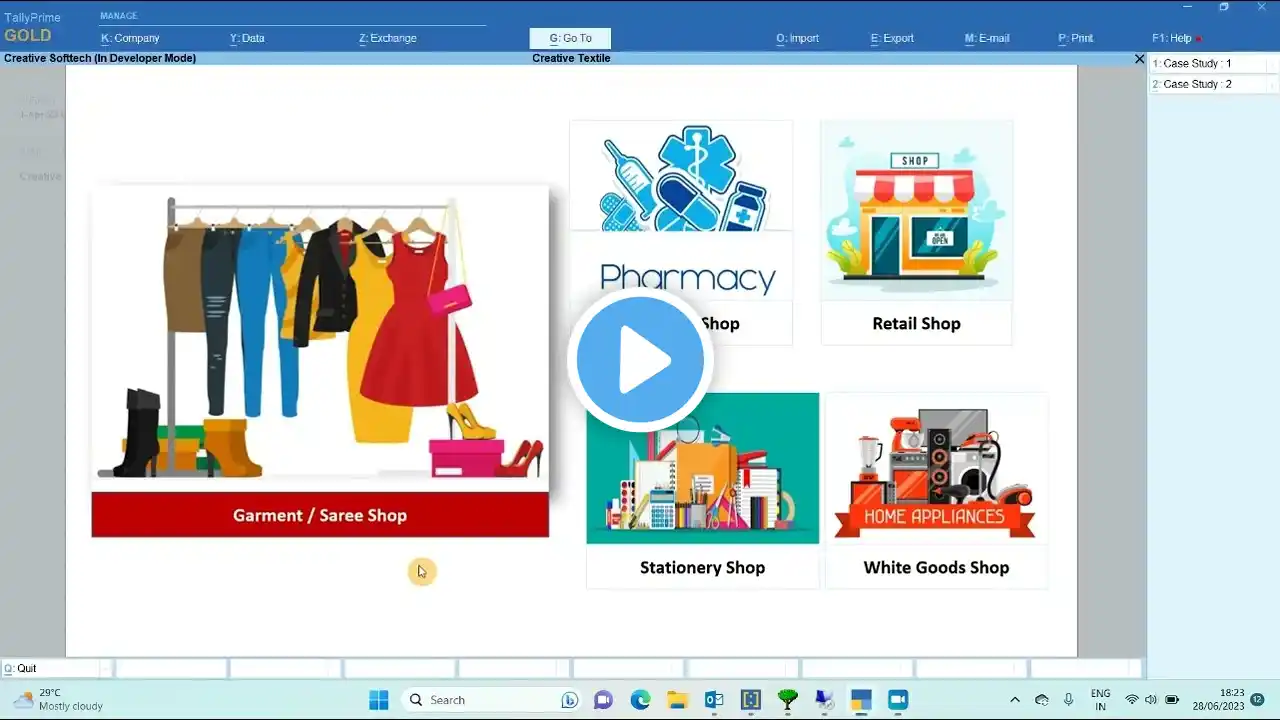
Task: Open File Explorer from the taskbar
Action: point(677,700)
